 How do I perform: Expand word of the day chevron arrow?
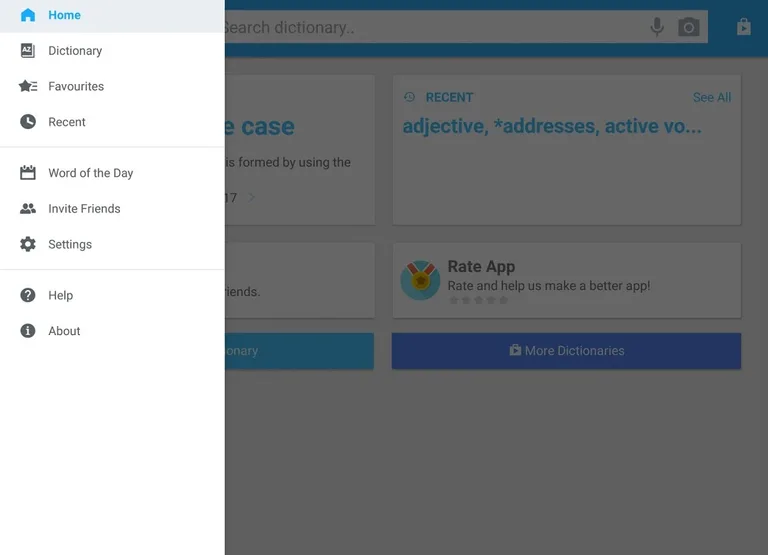252,197
